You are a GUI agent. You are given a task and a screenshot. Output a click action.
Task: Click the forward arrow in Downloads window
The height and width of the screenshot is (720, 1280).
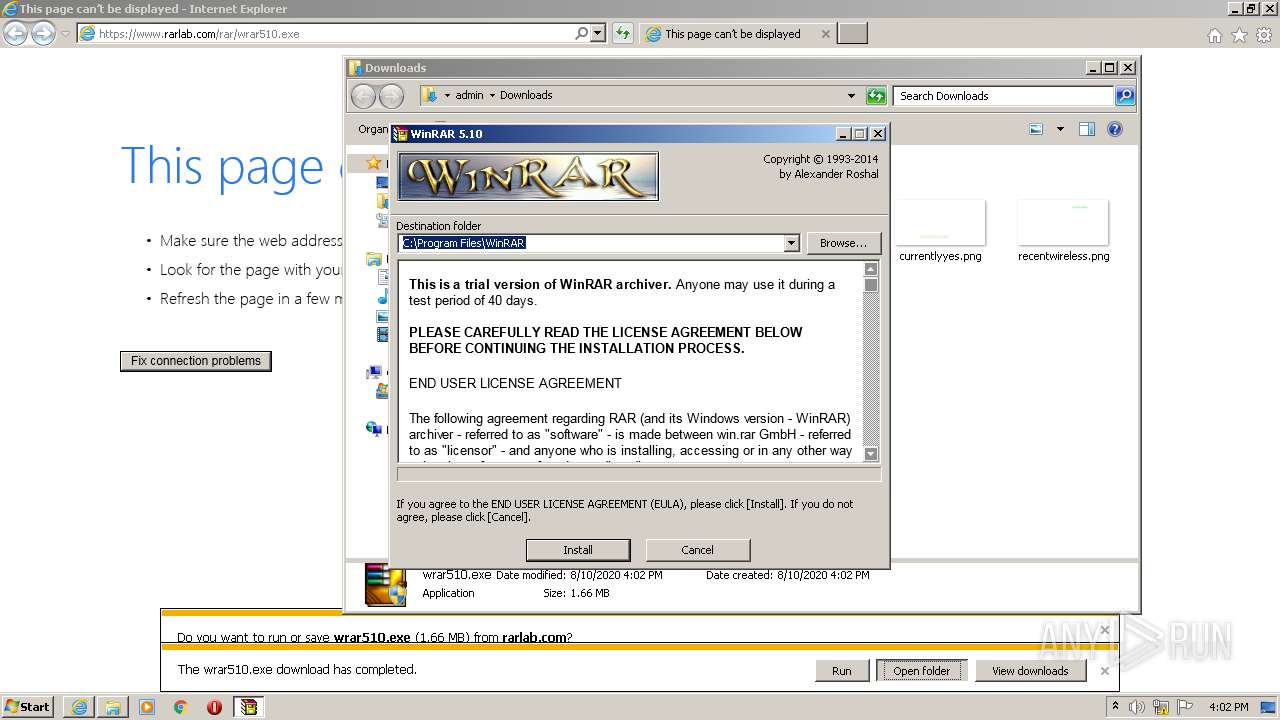391,96
